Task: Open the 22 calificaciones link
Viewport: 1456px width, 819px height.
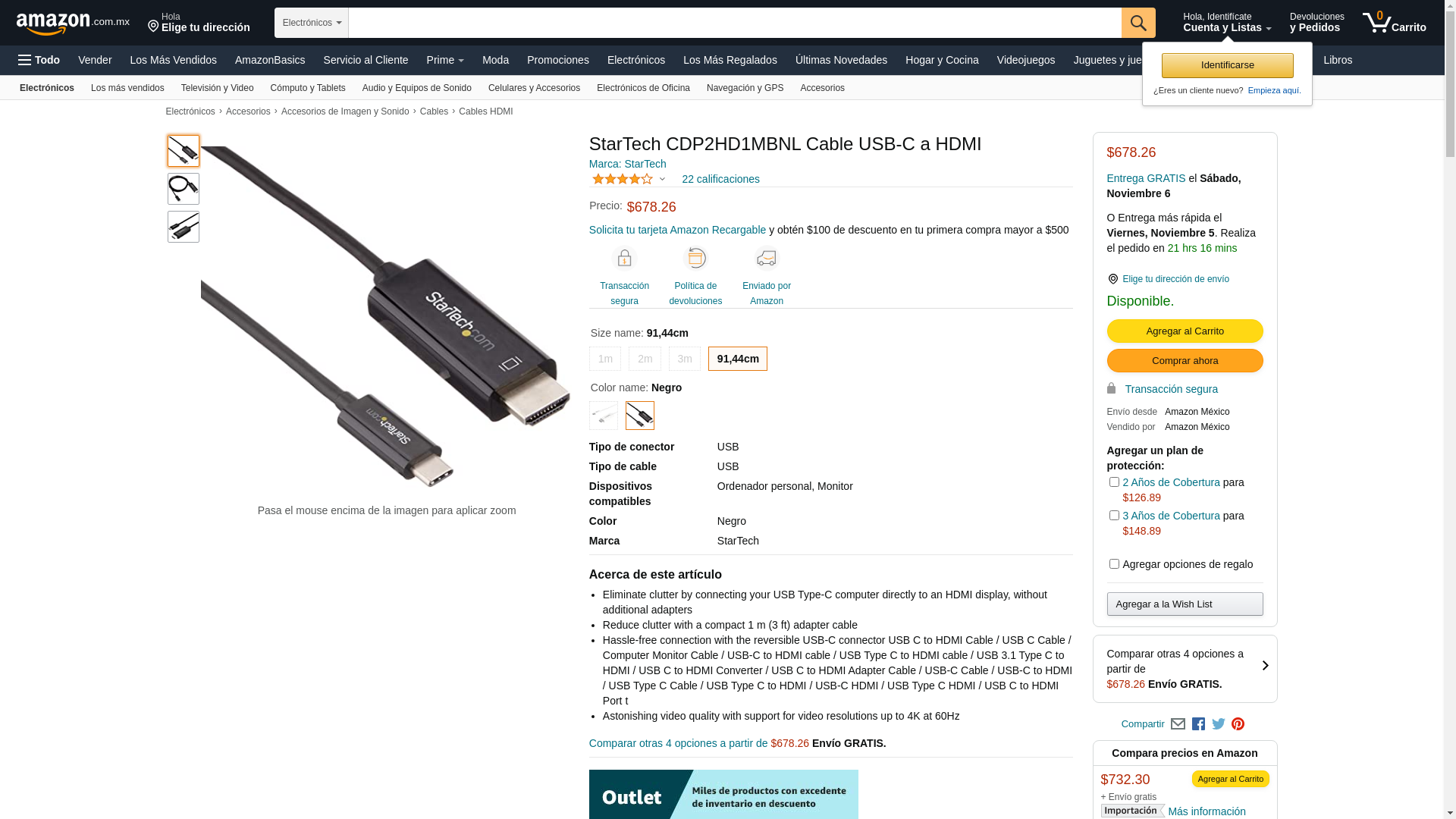Action: (x=720, y=179)
